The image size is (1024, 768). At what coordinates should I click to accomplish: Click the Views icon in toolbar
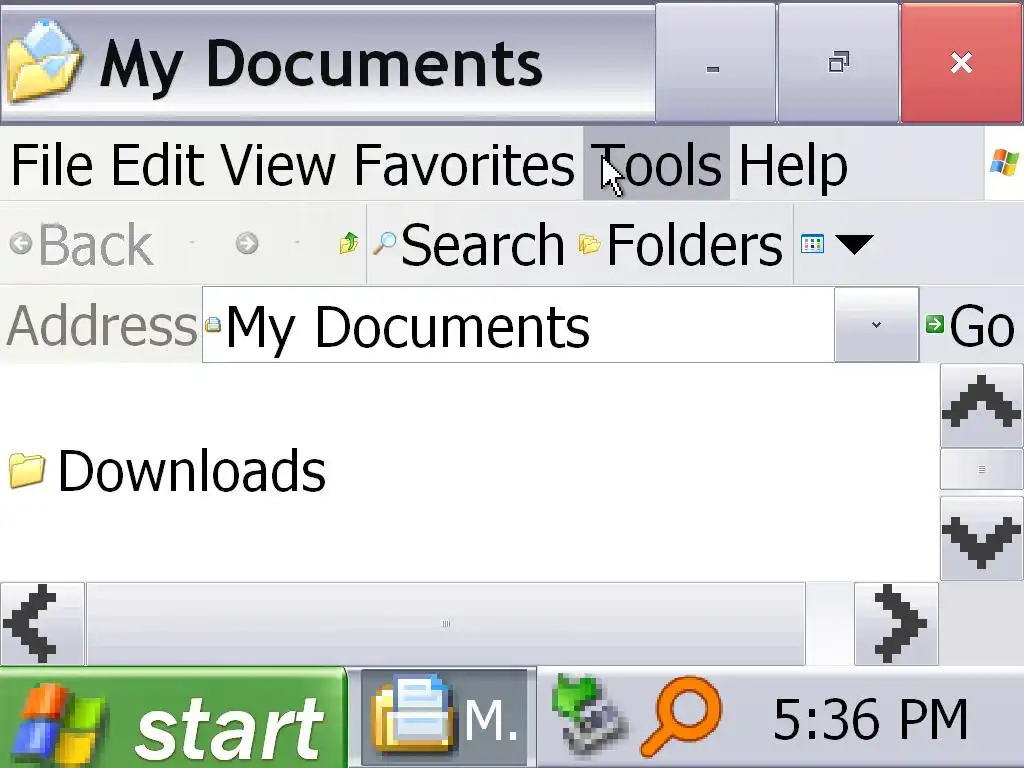click(812, 244)
